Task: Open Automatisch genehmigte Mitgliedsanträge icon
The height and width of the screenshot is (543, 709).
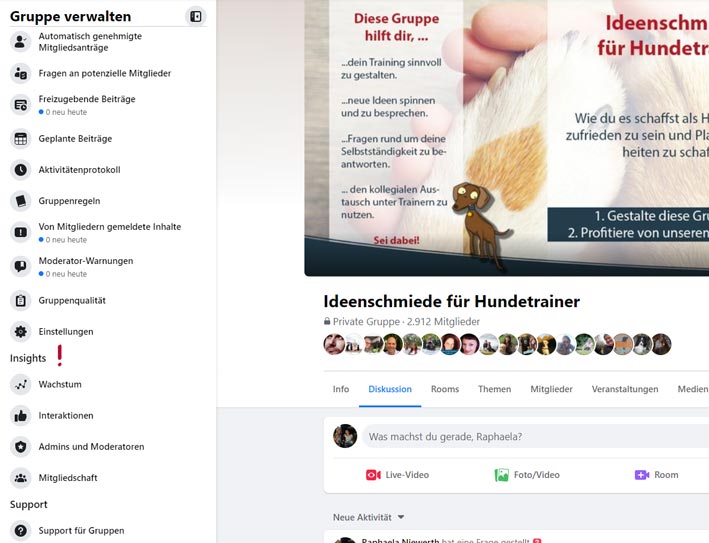Action: [20, 42]
